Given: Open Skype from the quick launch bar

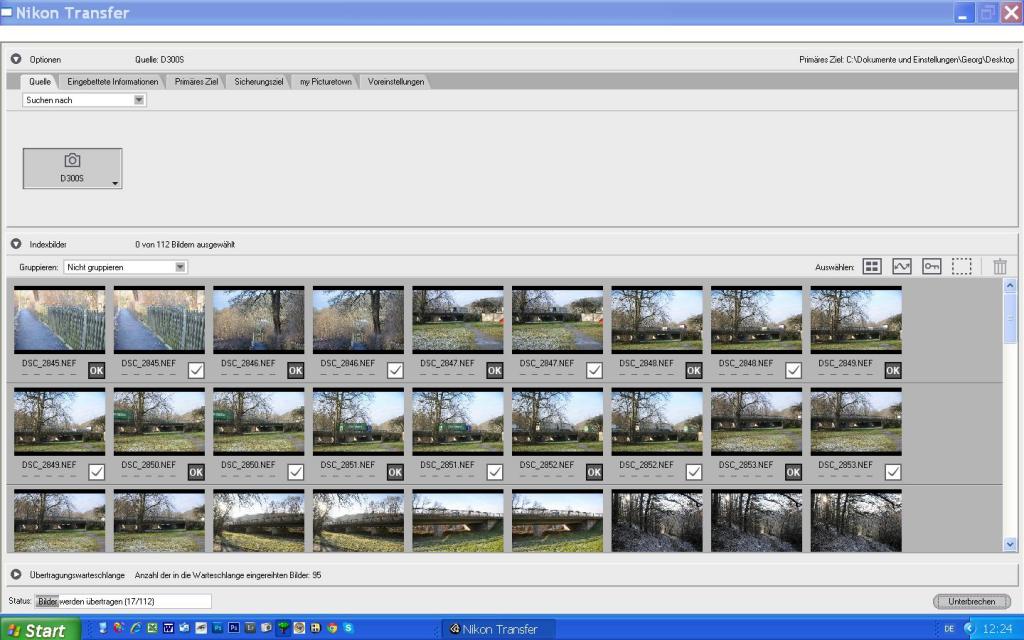Looking at the screenshot, I should 348,628.
